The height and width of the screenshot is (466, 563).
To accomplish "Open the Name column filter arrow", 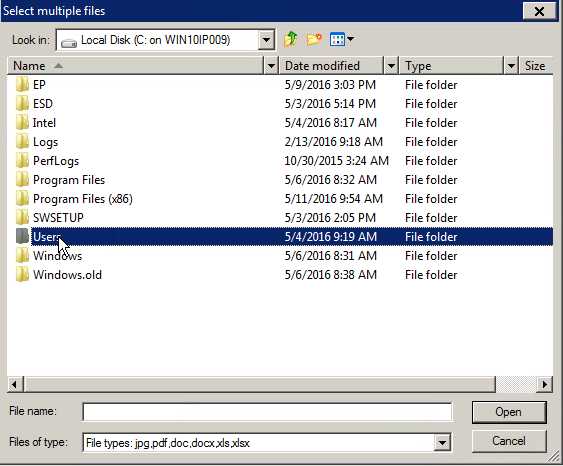I will click(x=271, y=66).
